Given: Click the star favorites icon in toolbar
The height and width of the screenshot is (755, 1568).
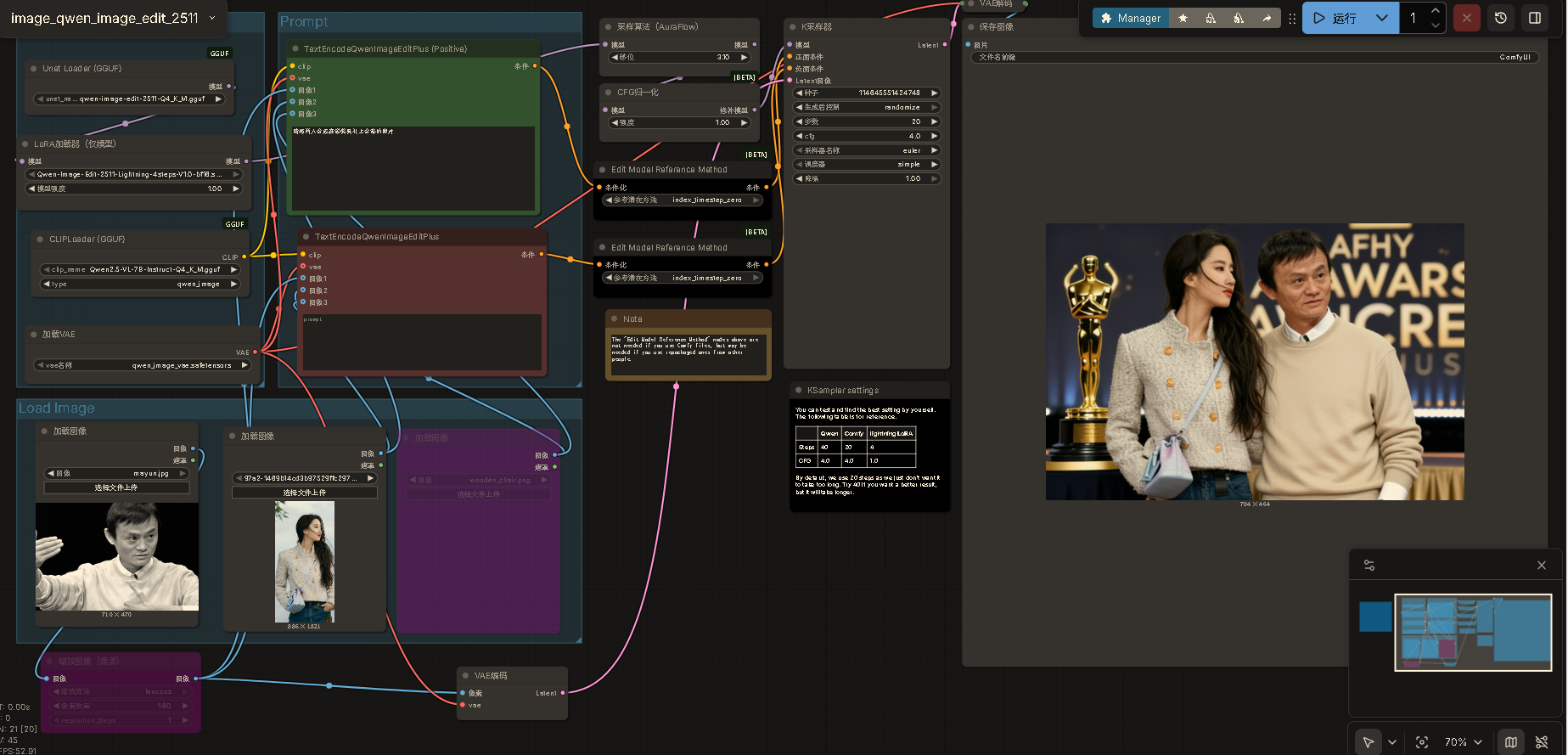Looking at the screenshot, I should [1183, 18].
